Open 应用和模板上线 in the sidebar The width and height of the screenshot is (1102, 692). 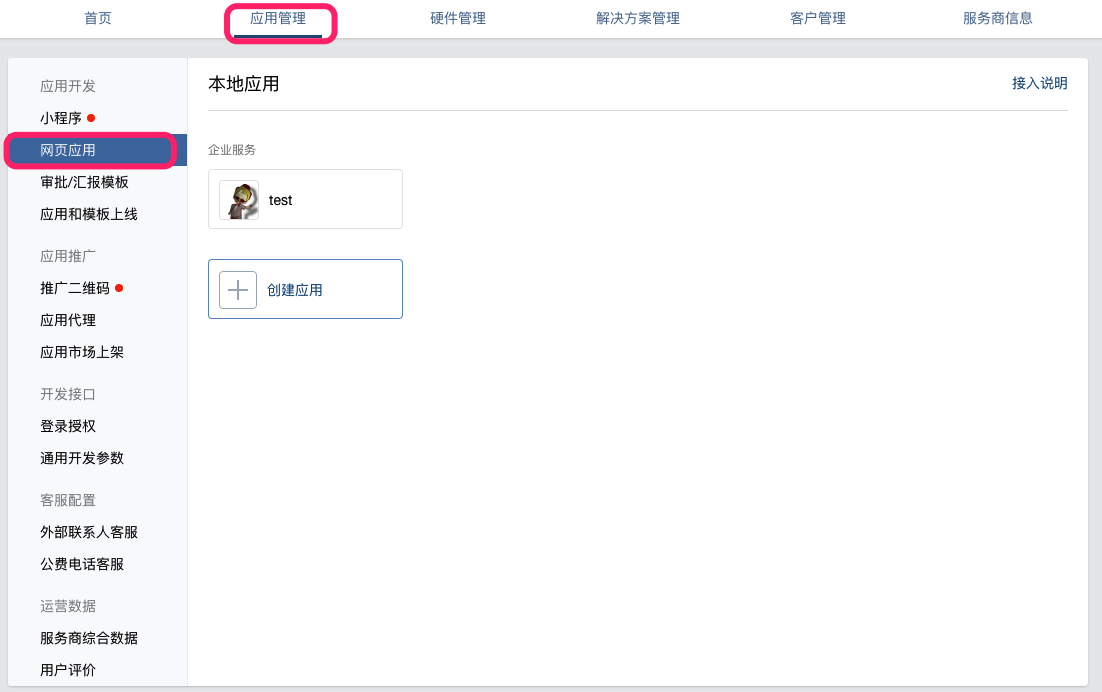[89, 214]
